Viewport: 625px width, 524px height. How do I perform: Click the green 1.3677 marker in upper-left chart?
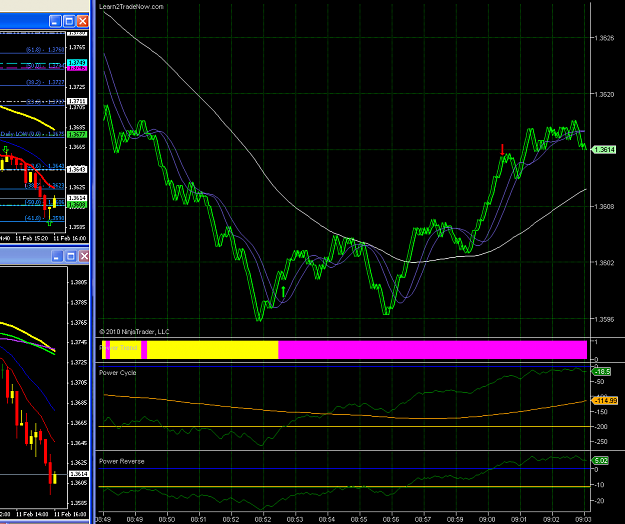pos(77,135)
